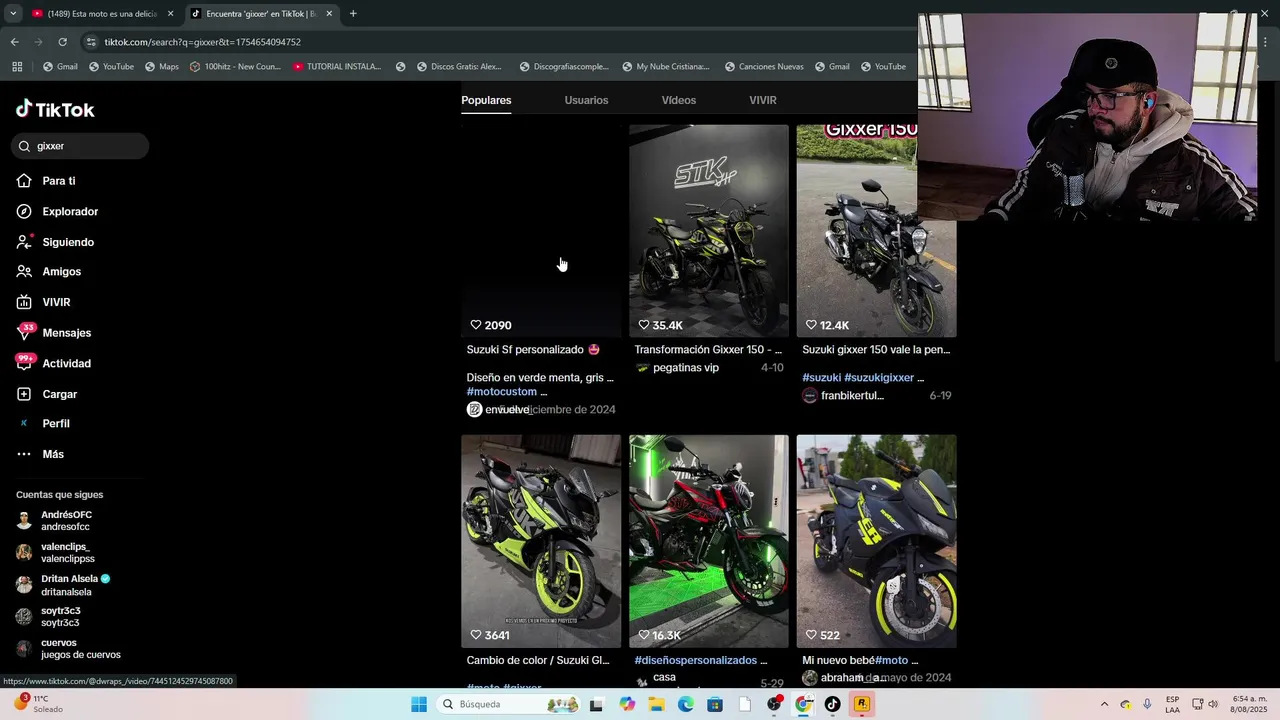1280x720 pixels.
Task: Open the 100hitz - New Coun... bookmark
Action: click(236, 67)
